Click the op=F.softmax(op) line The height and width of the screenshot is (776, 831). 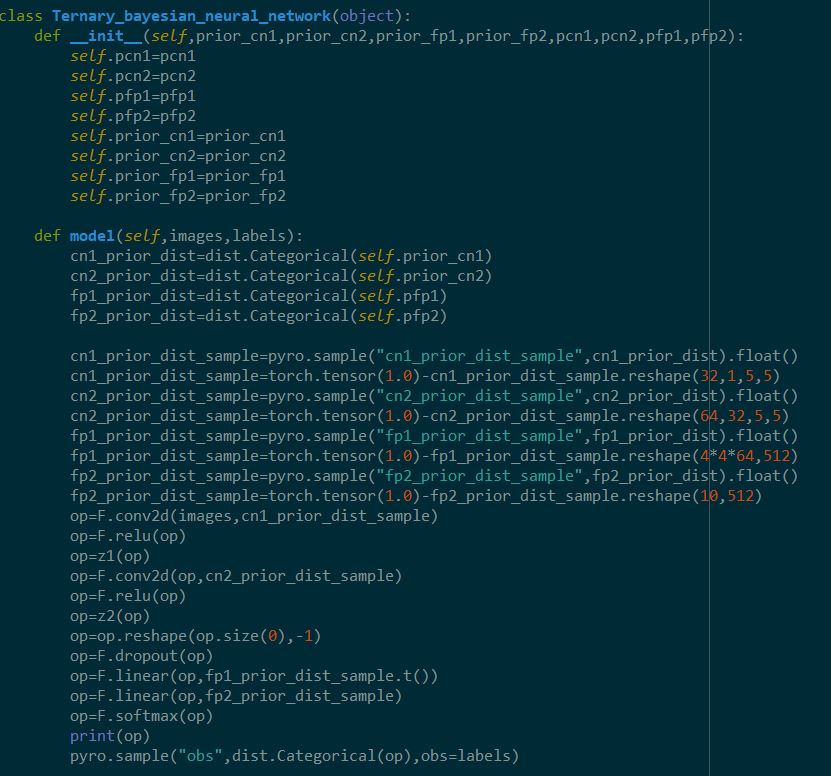coord(142,716)
